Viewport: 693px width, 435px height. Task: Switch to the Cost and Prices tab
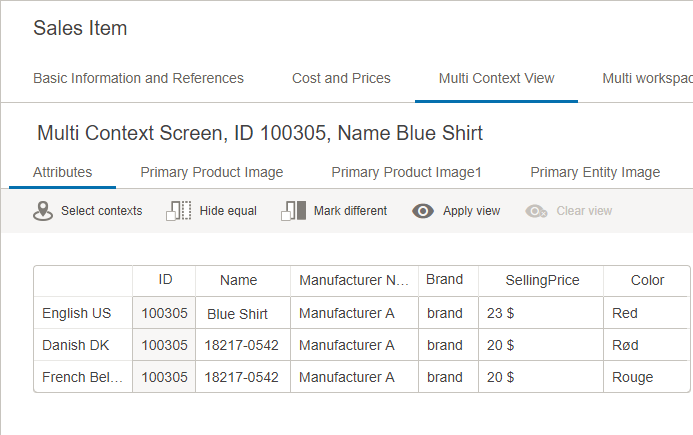[x=341, y=78]
